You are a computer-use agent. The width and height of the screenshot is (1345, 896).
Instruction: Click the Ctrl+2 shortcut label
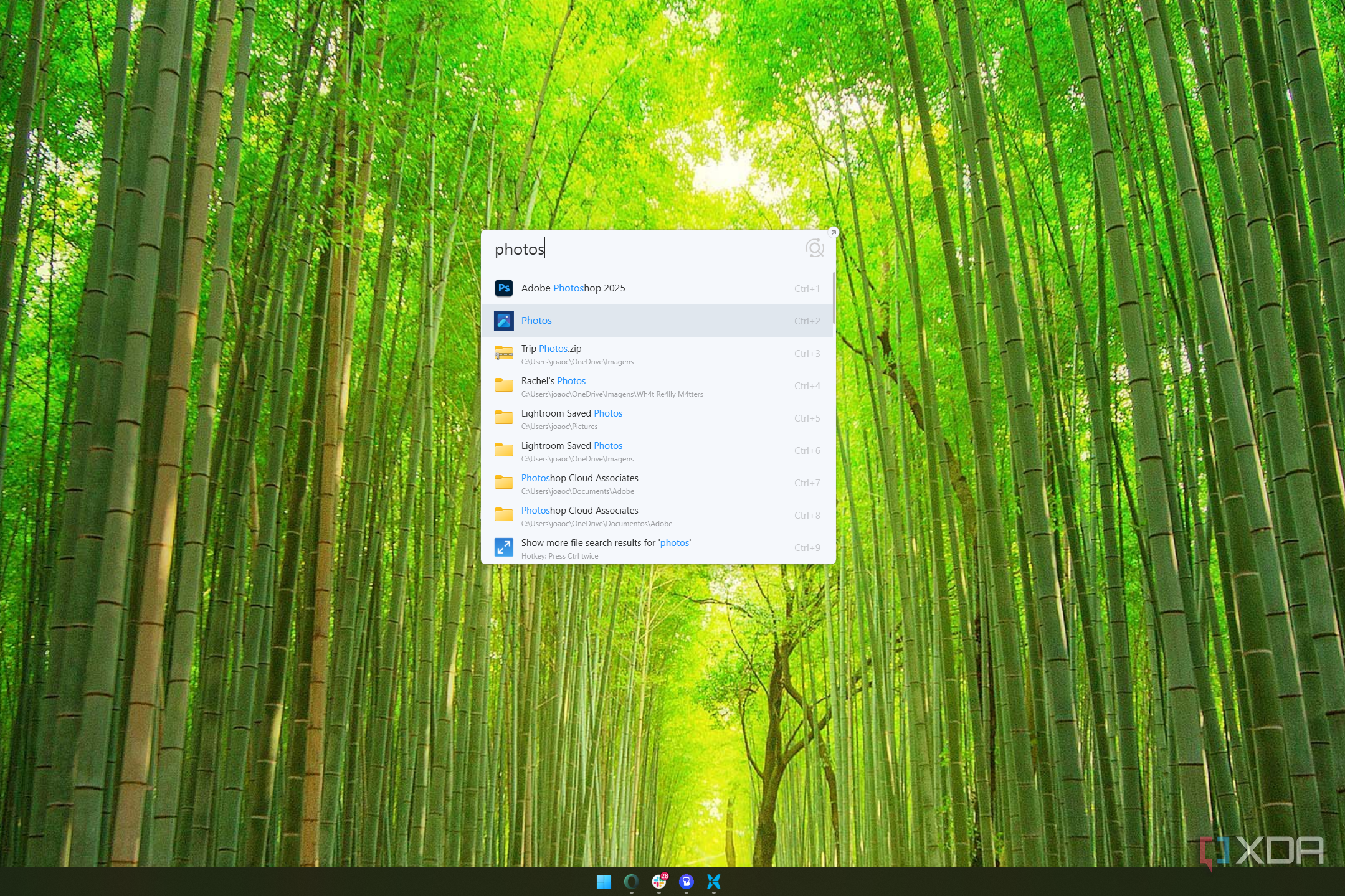tap(807, 321)
